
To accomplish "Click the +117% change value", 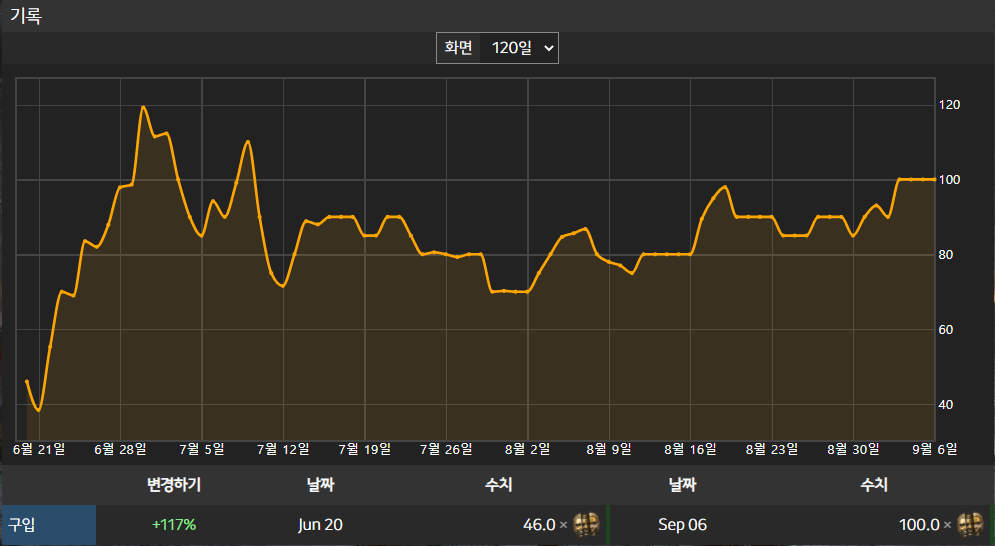I will pyautogui.click(x=174, y=525).
